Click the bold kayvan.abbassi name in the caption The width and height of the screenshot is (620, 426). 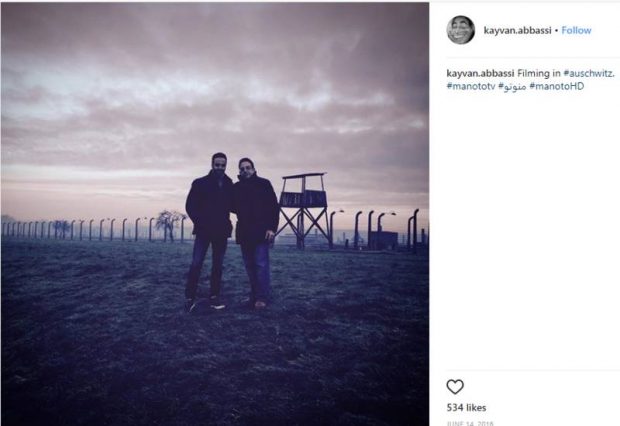point(481,73)
